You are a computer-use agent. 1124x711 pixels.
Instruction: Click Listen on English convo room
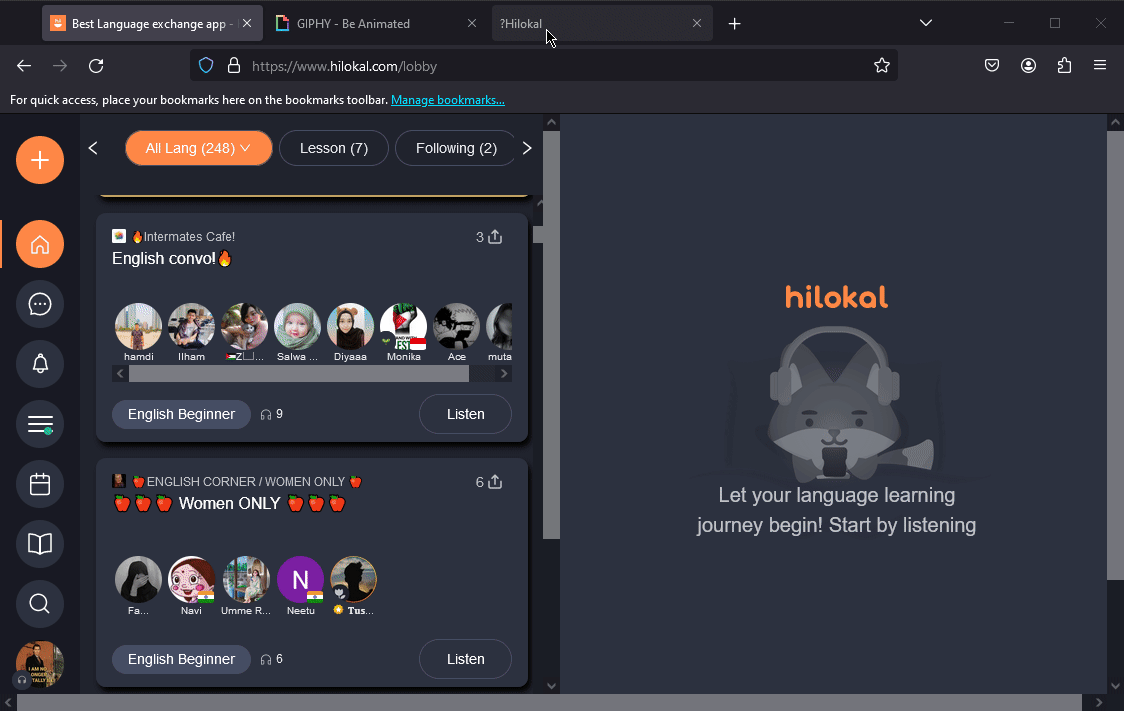(465, 414)
